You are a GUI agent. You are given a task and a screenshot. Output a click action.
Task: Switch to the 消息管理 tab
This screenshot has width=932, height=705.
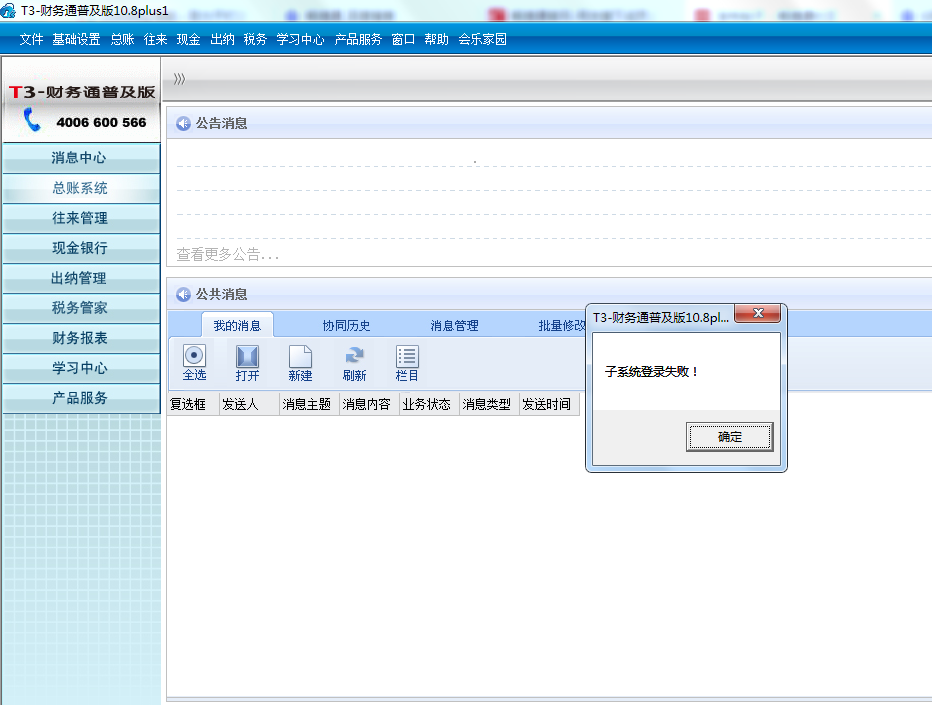tap(454, 326)
